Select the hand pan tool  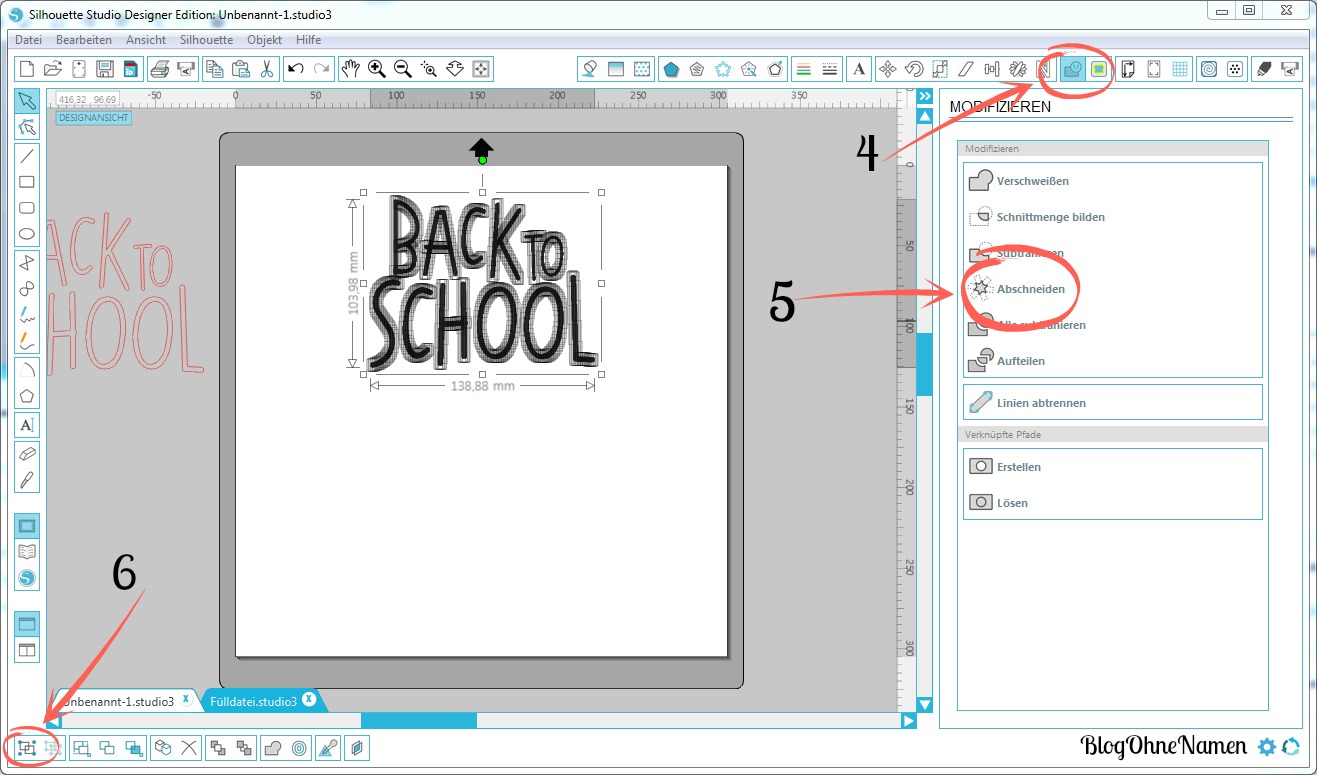(350, 69)
